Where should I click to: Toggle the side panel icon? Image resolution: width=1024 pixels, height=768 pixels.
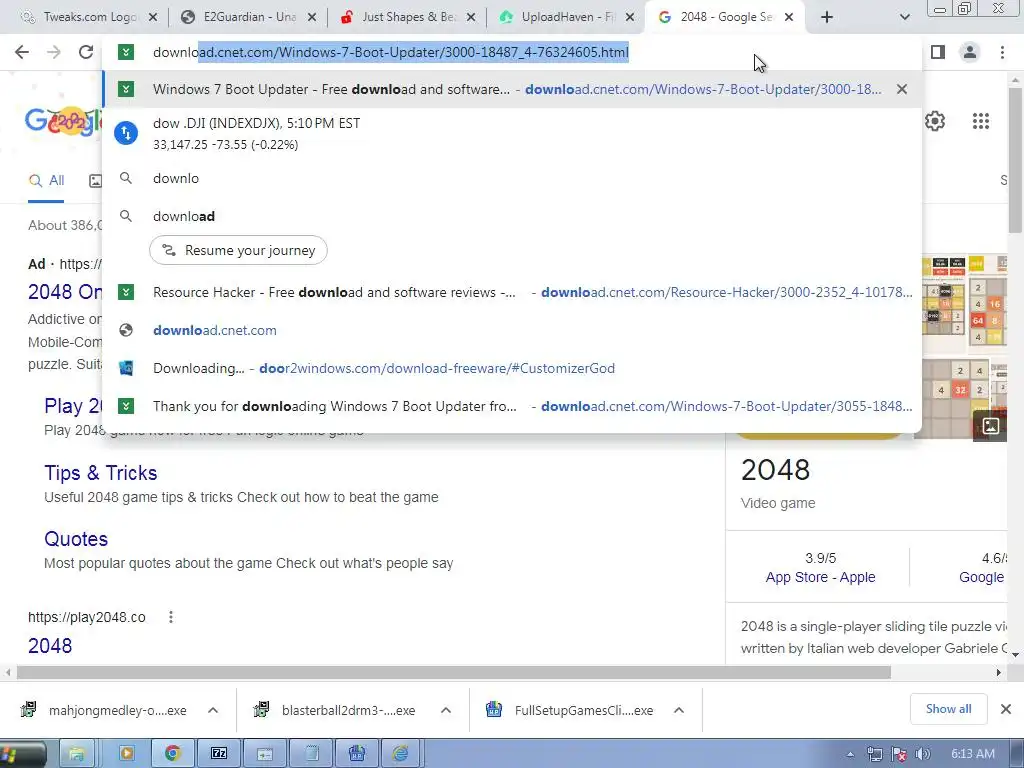(938, 52)
